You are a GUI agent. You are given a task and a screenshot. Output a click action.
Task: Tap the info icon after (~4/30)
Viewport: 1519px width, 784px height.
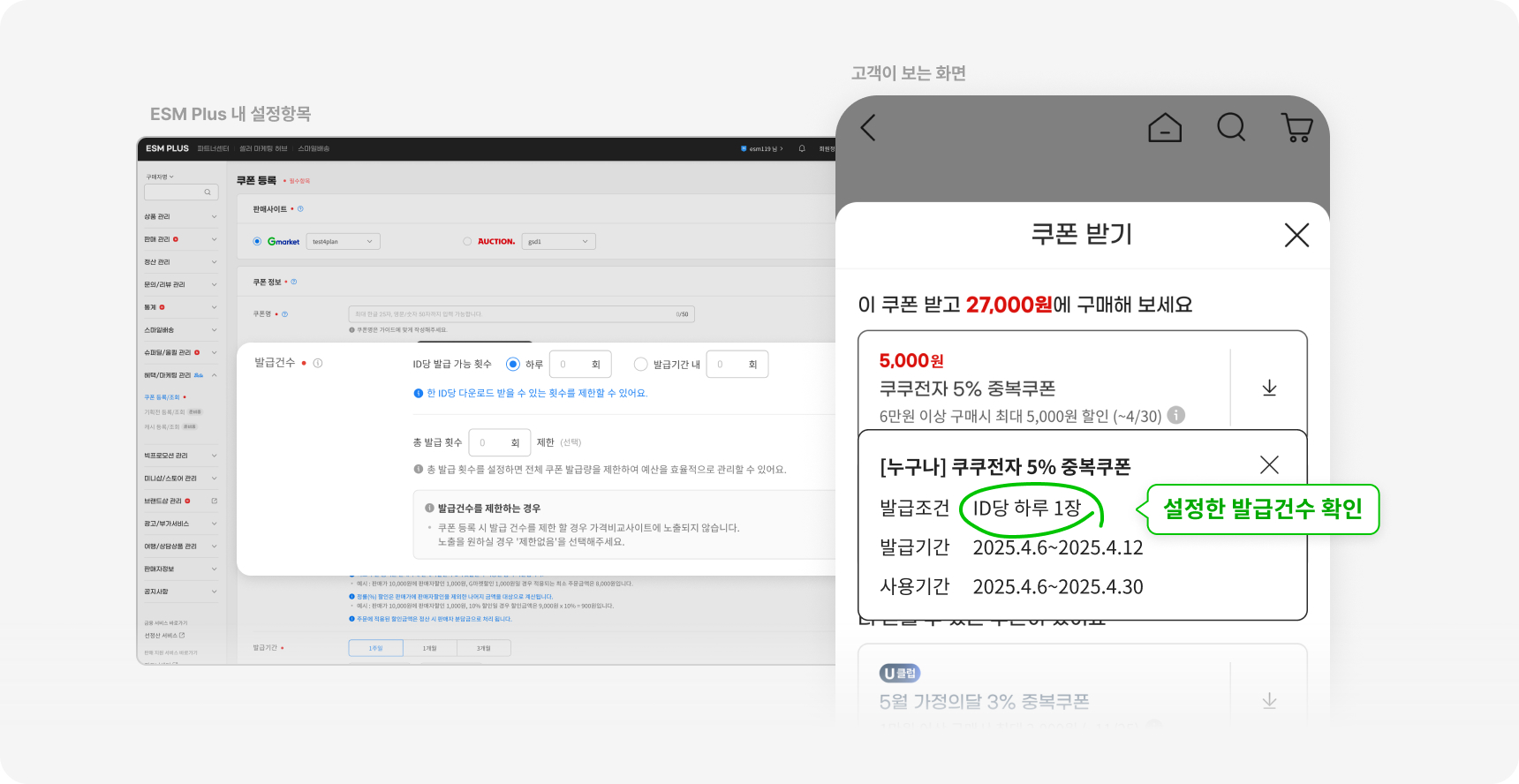(1176, 415)
